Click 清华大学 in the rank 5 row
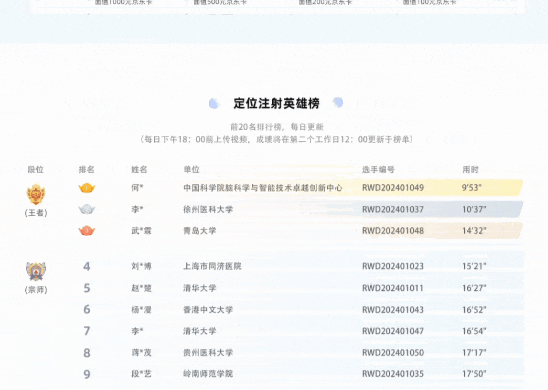The width and height of the screenshot is (548, 390). [x=200, y=288]
